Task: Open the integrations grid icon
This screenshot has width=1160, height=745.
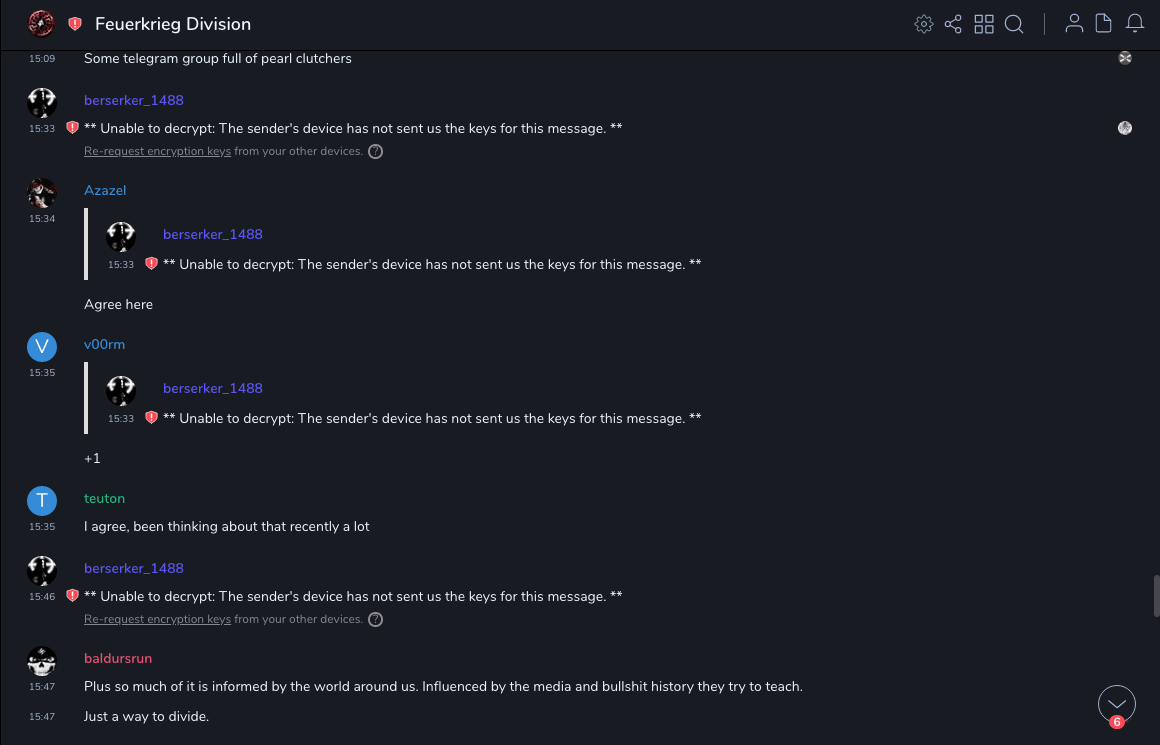Action: point(984,24)
